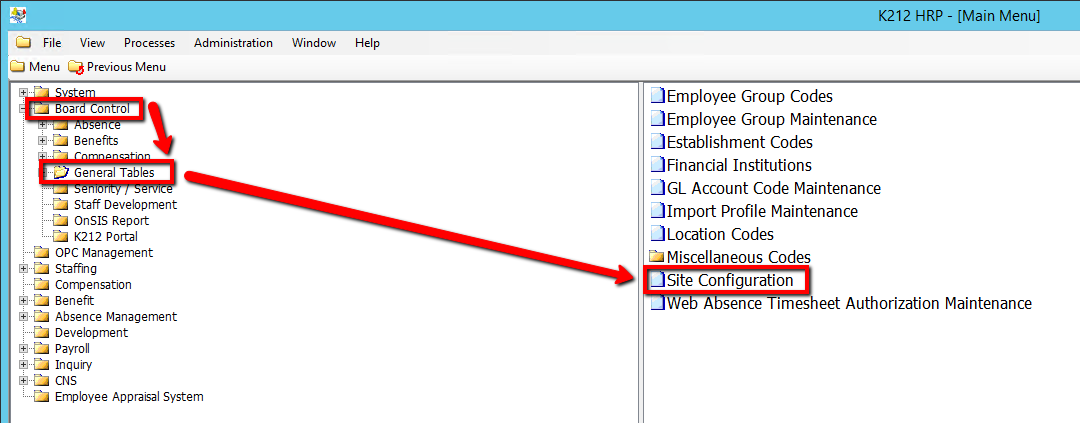Click the Previous Menu toolbar icon
This screenshot has height=423, width=1080.
76,67
